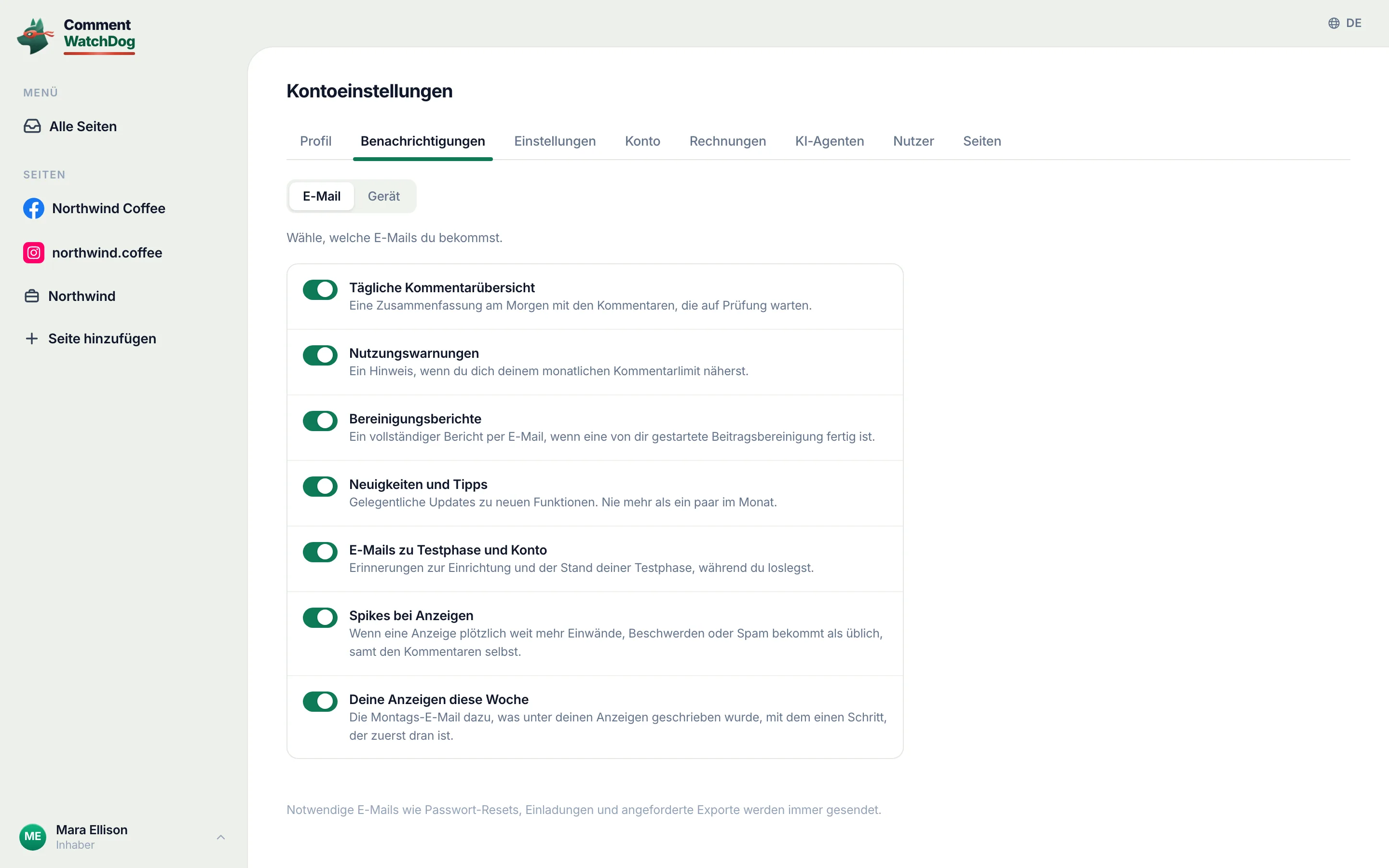The height and width of the screenshot is (868, 1389).
Task: Click the Kontoeinstellungen heading
Action: tap(369, 91)
